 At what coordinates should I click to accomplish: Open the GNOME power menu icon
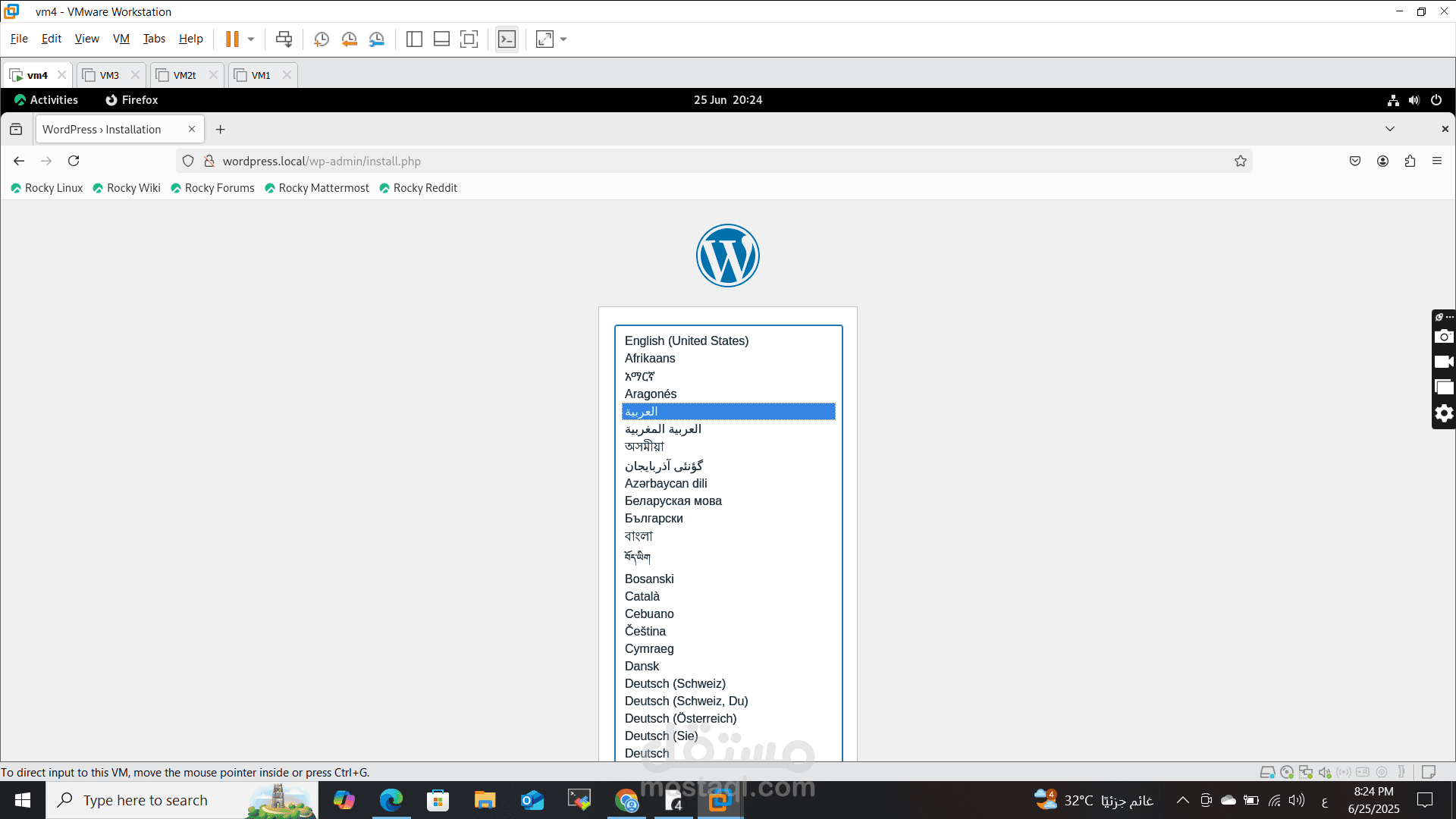(1436, 100)
